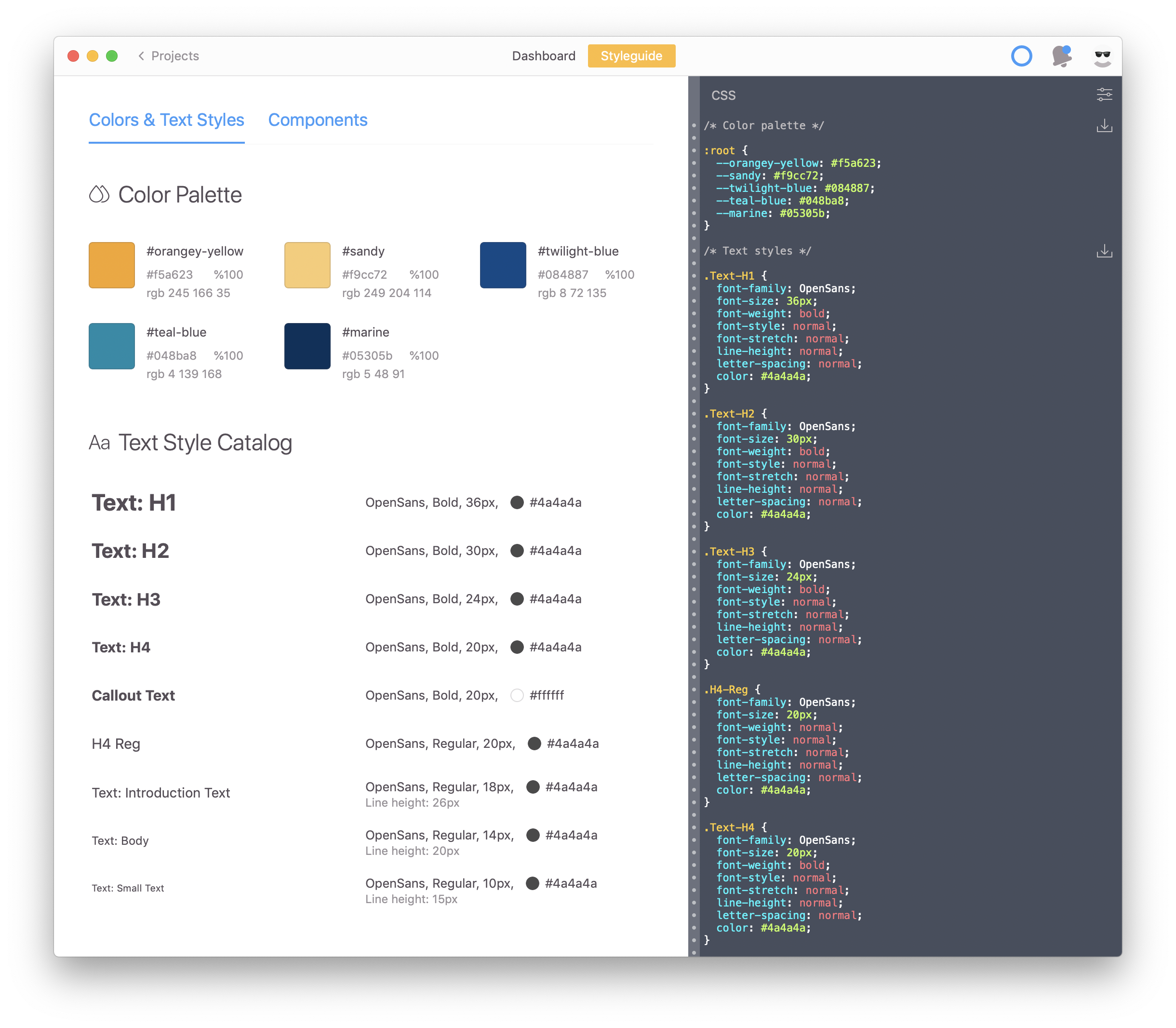Download the text styles CSS via lower download icon
The width and height of the screenshot is (1176, 1028).
tap(1104, 251)
